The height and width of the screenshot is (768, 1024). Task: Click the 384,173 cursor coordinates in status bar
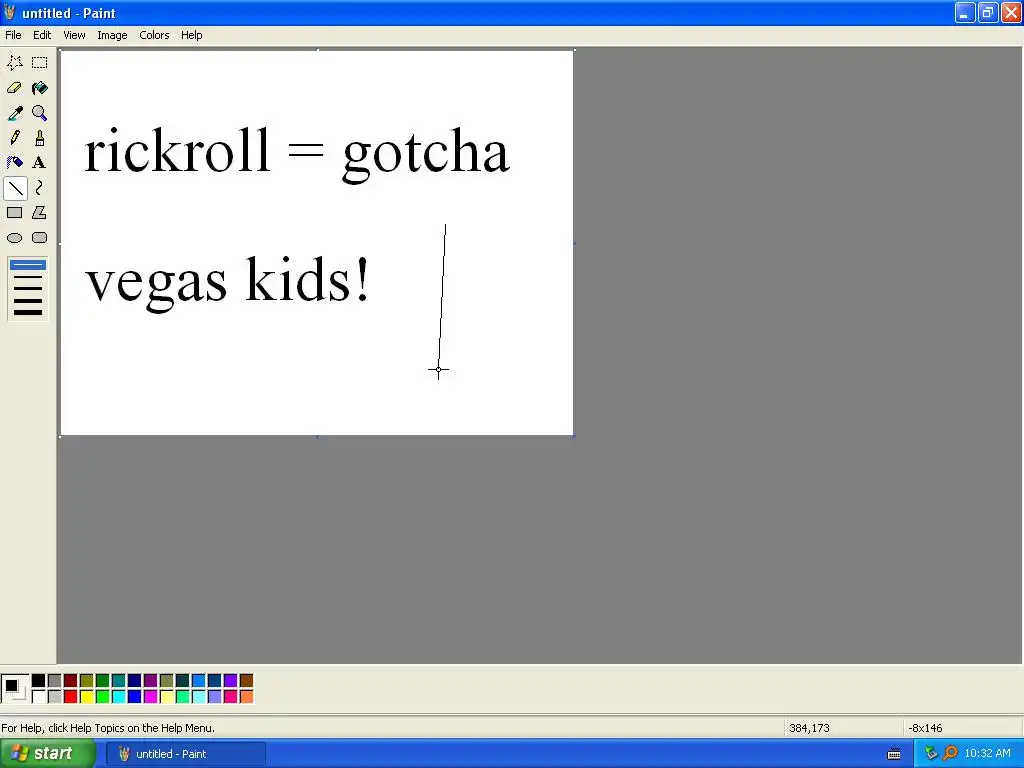[x=809, y=728]
